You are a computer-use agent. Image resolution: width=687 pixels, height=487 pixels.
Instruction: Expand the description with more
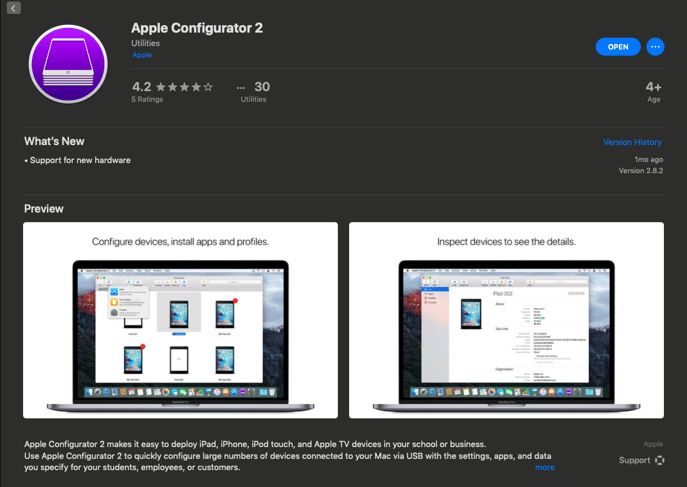click(x=545, y=467)
